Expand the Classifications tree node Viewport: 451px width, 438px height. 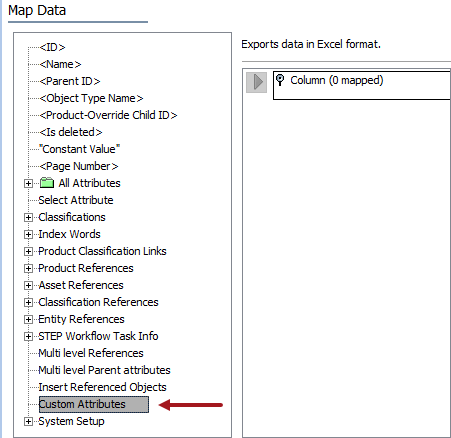tap(28, 217)
